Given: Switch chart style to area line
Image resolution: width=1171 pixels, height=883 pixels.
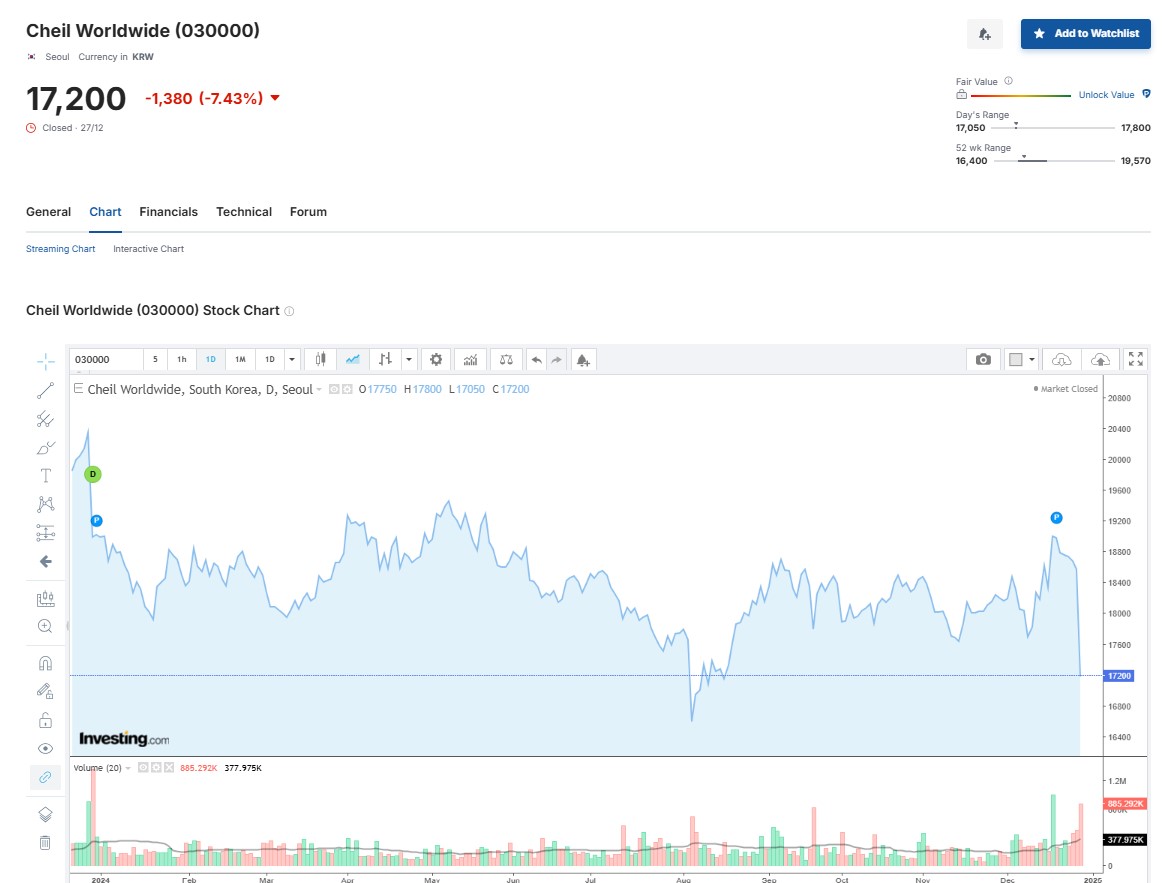Looking at the screenshot, I should pos(352,359).
